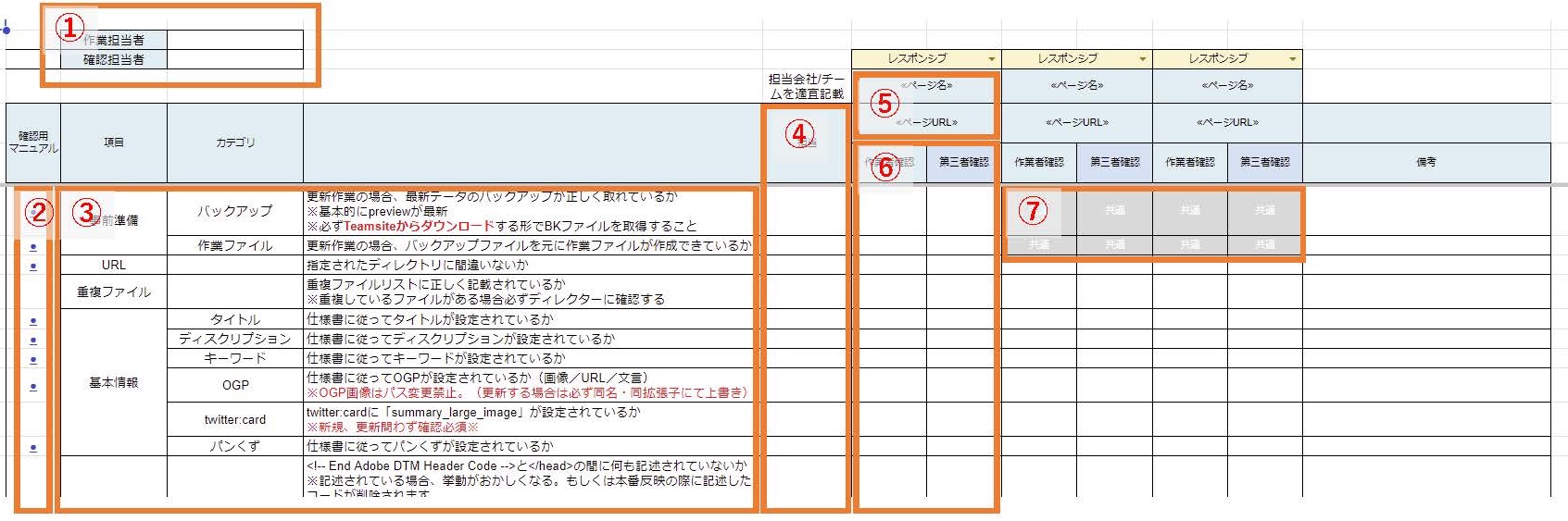Select 作業者確認 header in rightmost page group
Screen dimensions: 1568x521
pyautogui.click(x=1190, y=162)
